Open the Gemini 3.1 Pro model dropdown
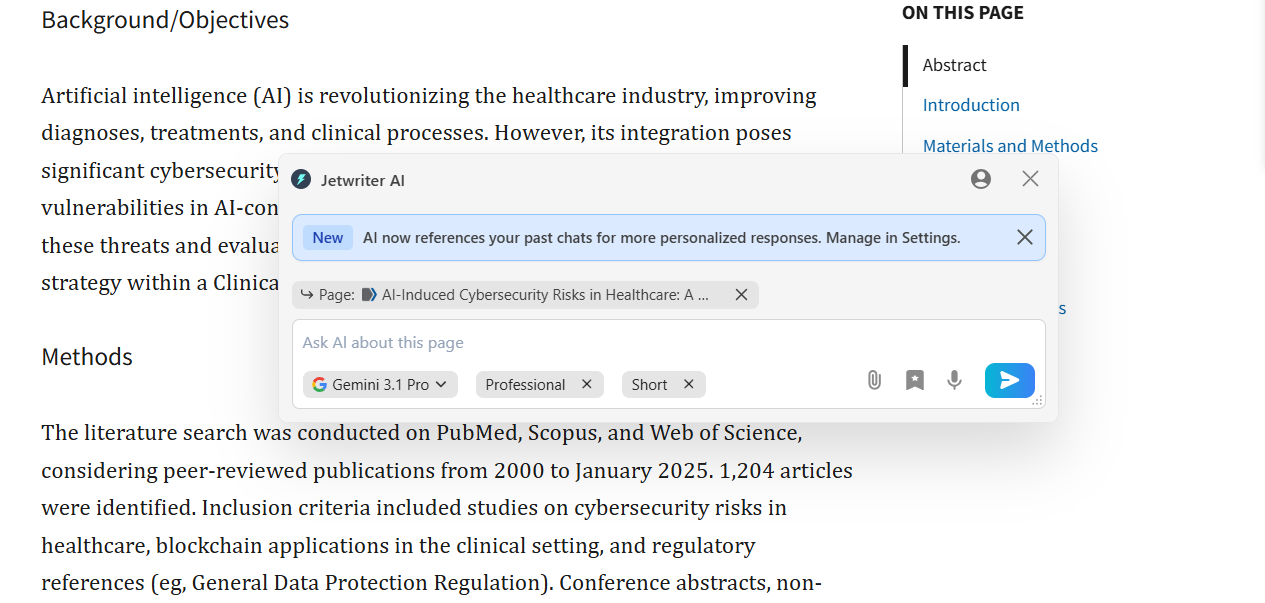The height and width of the screenshot is (603, 1265). tap(380, 385)
